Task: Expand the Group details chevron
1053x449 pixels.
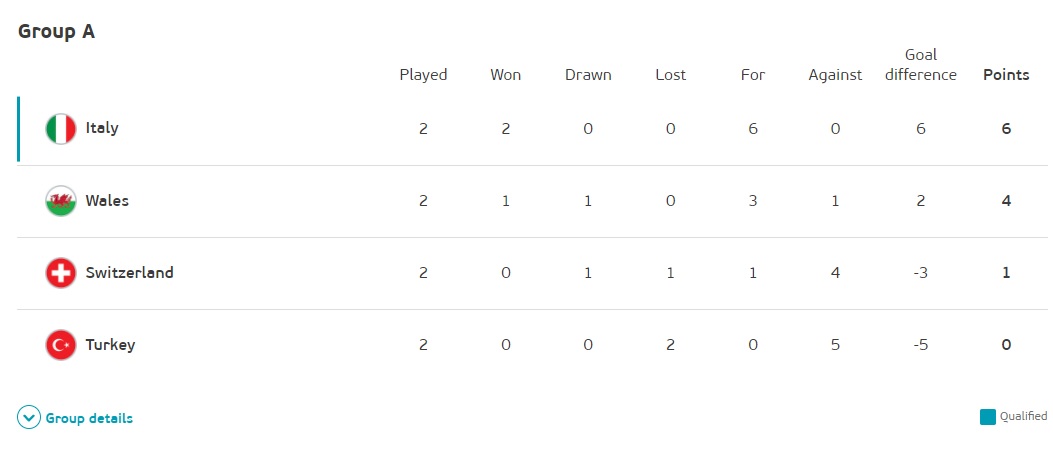Action: coord(29,418)
